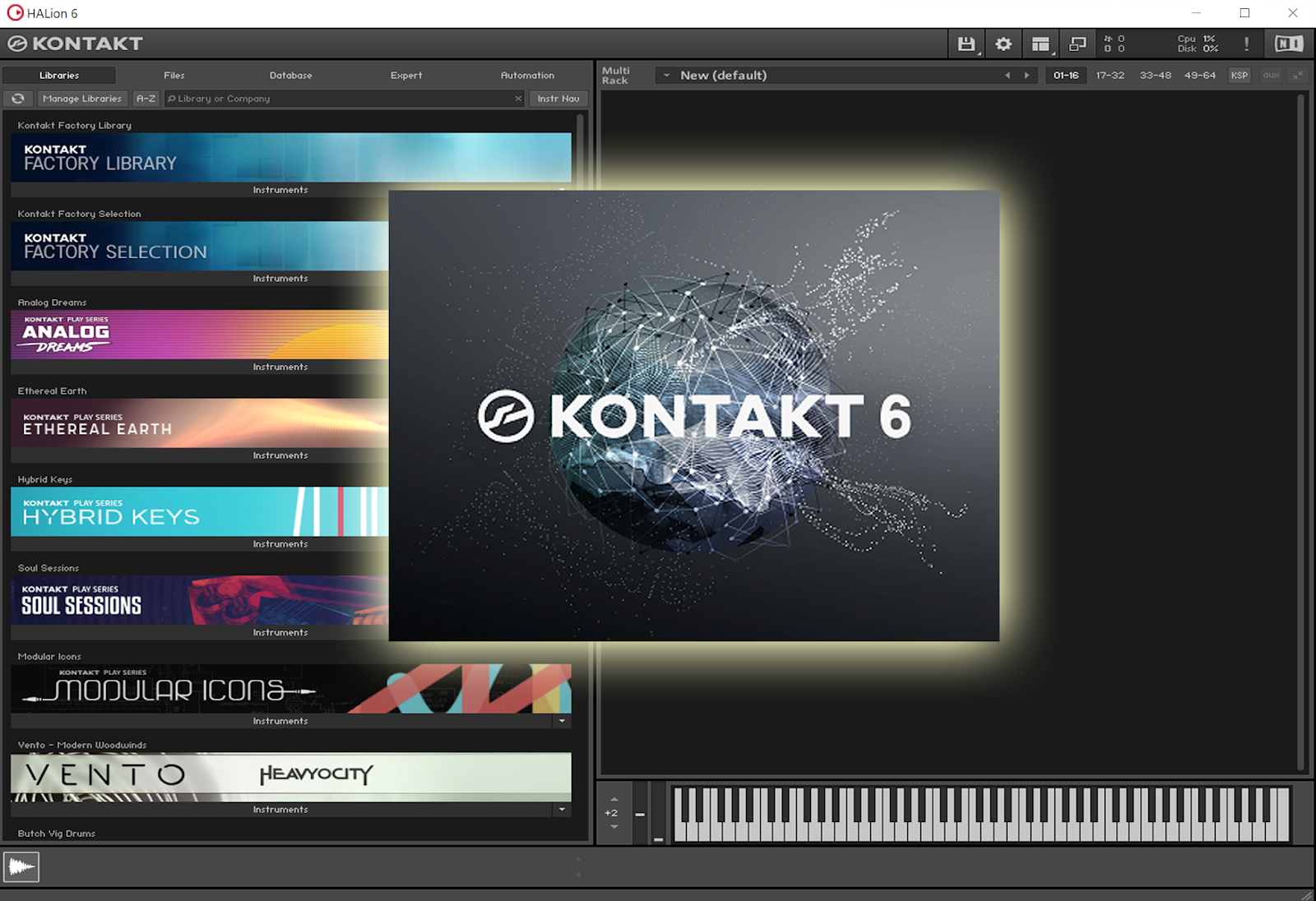This screenshot has height=901, width=1316.
Task: Open Ethereal Earth Instruments
Action: tap(280, 455)
